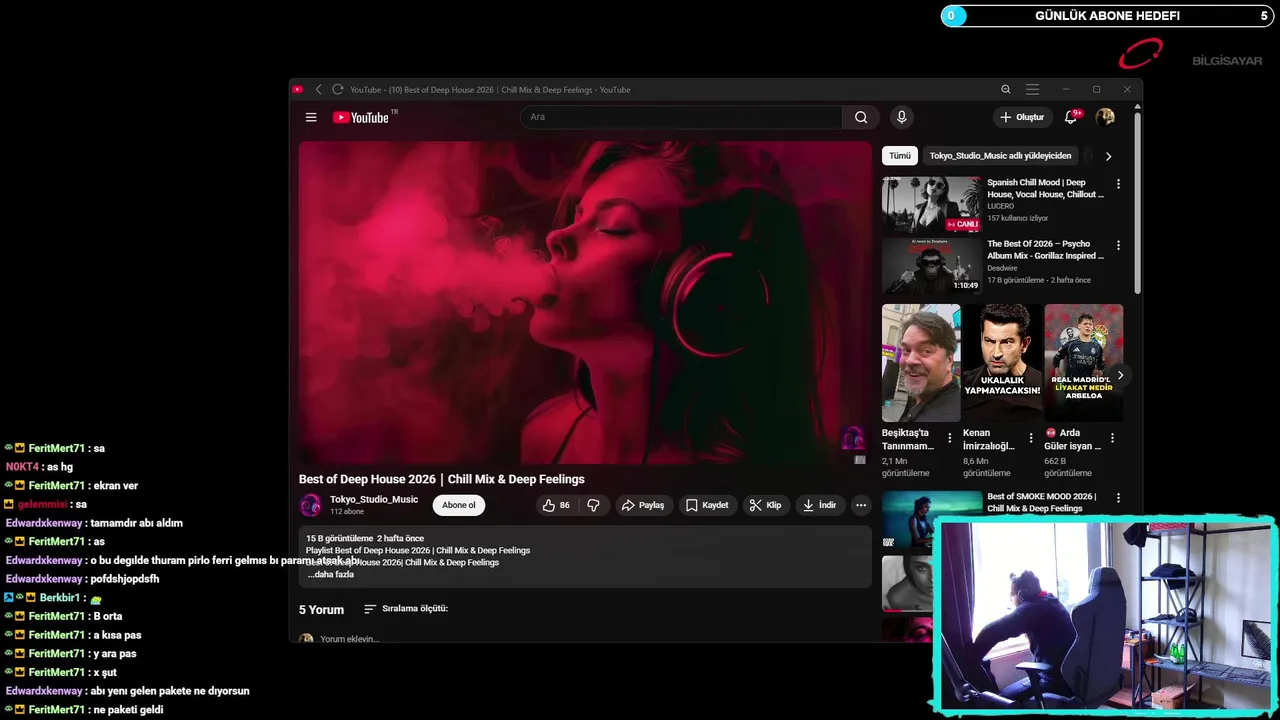1280x720 pixels.
Task: Open options for Spanish Chill Mood video
Action: click(x=1118, y=184)
